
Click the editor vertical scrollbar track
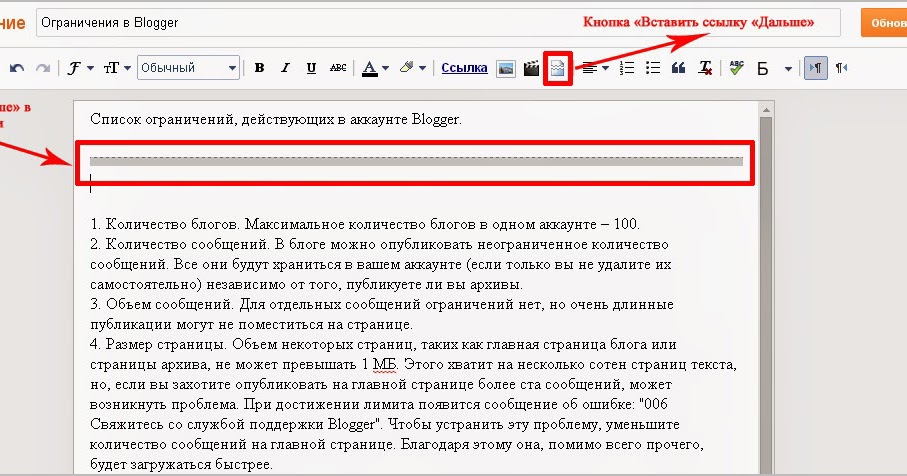click(766, 295)
